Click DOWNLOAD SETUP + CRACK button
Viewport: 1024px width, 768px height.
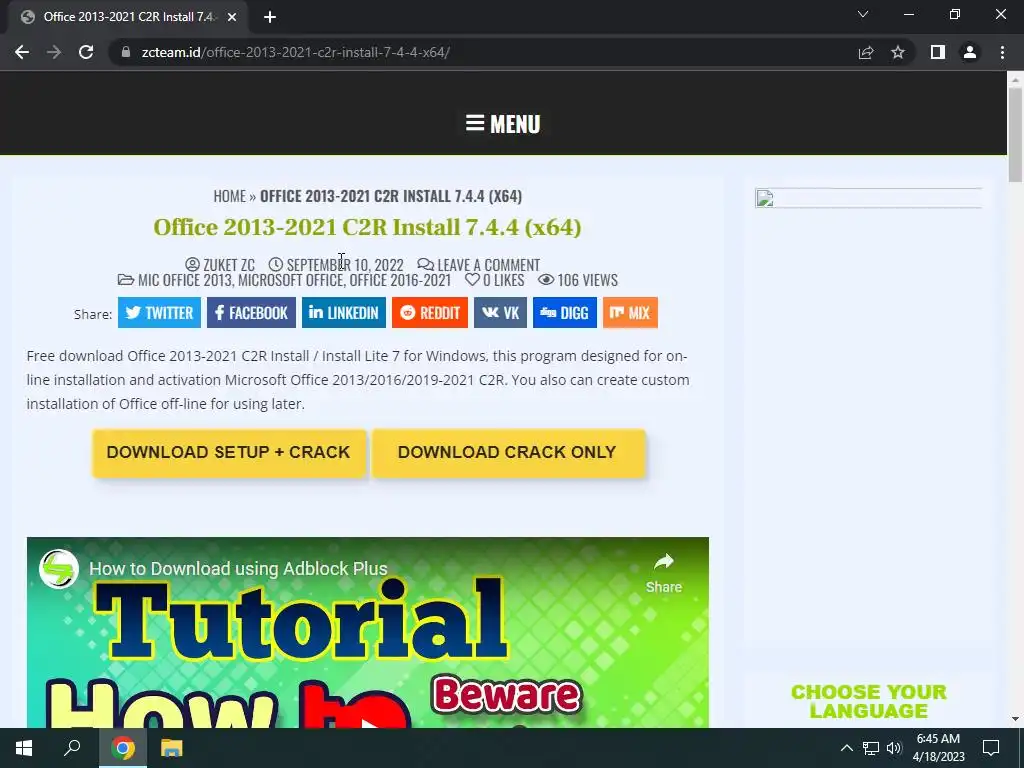click(x=229, y=453)
